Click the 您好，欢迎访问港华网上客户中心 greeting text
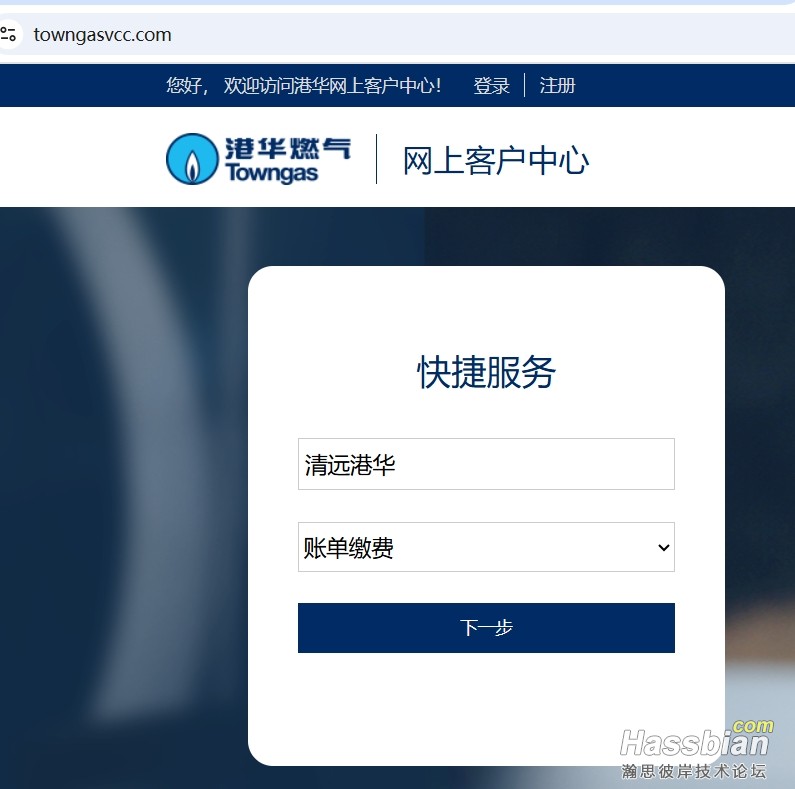Screen dimensions: 795x789 (x=303, y=85)
